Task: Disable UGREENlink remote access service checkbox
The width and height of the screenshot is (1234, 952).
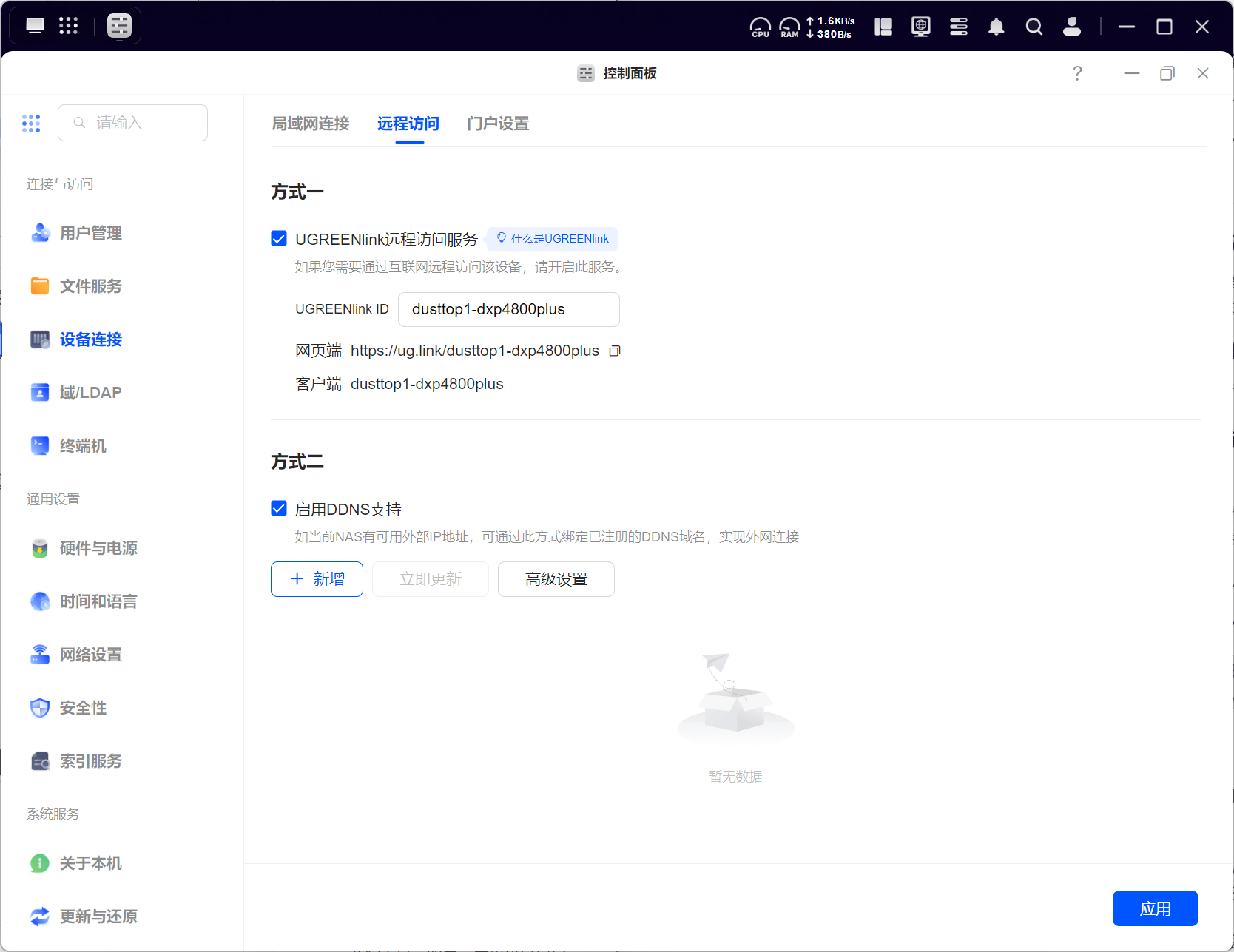Action: (x=279, y=238)
